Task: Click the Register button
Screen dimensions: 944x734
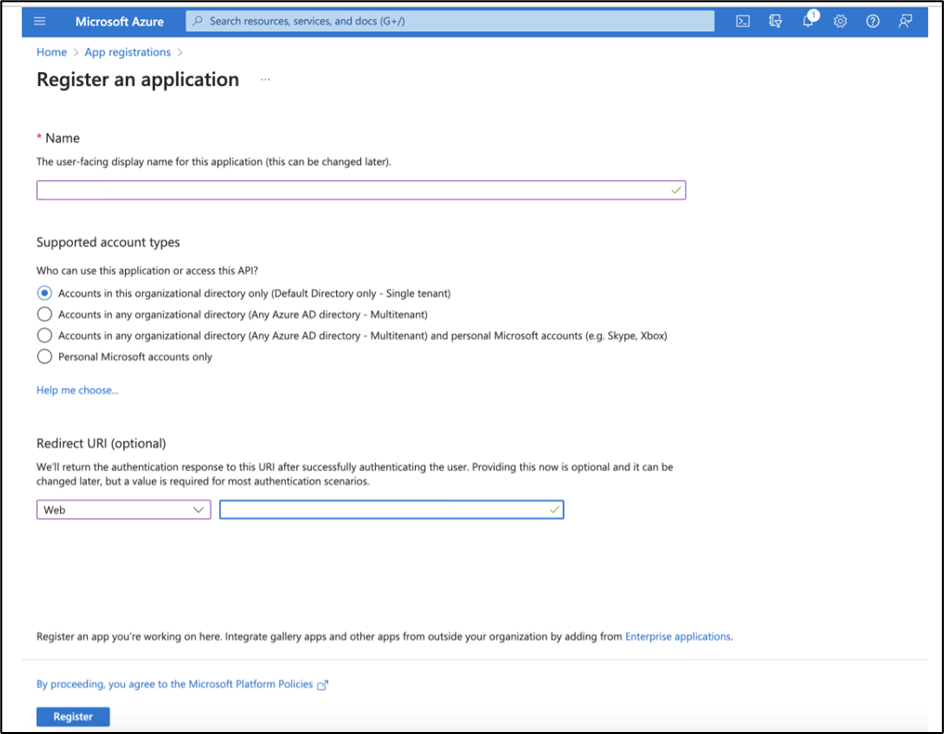Action: (x=73, y=717)
